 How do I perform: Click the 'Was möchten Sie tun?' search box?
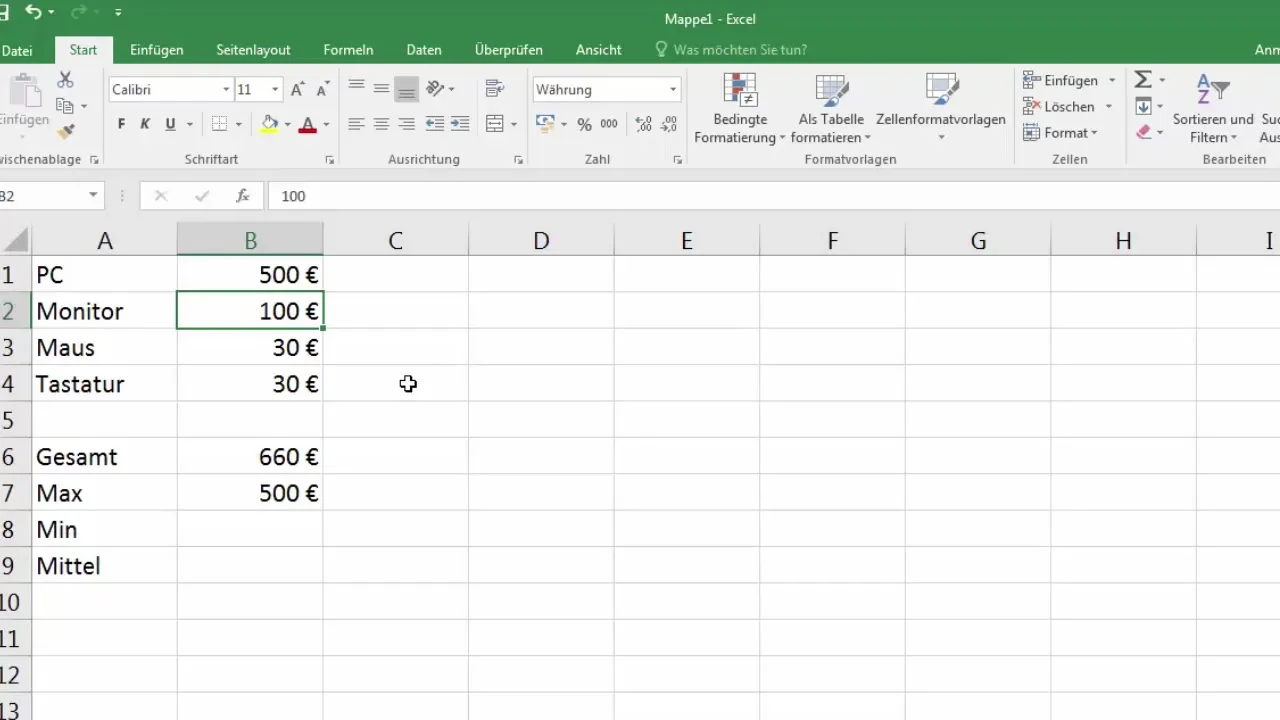731,50
